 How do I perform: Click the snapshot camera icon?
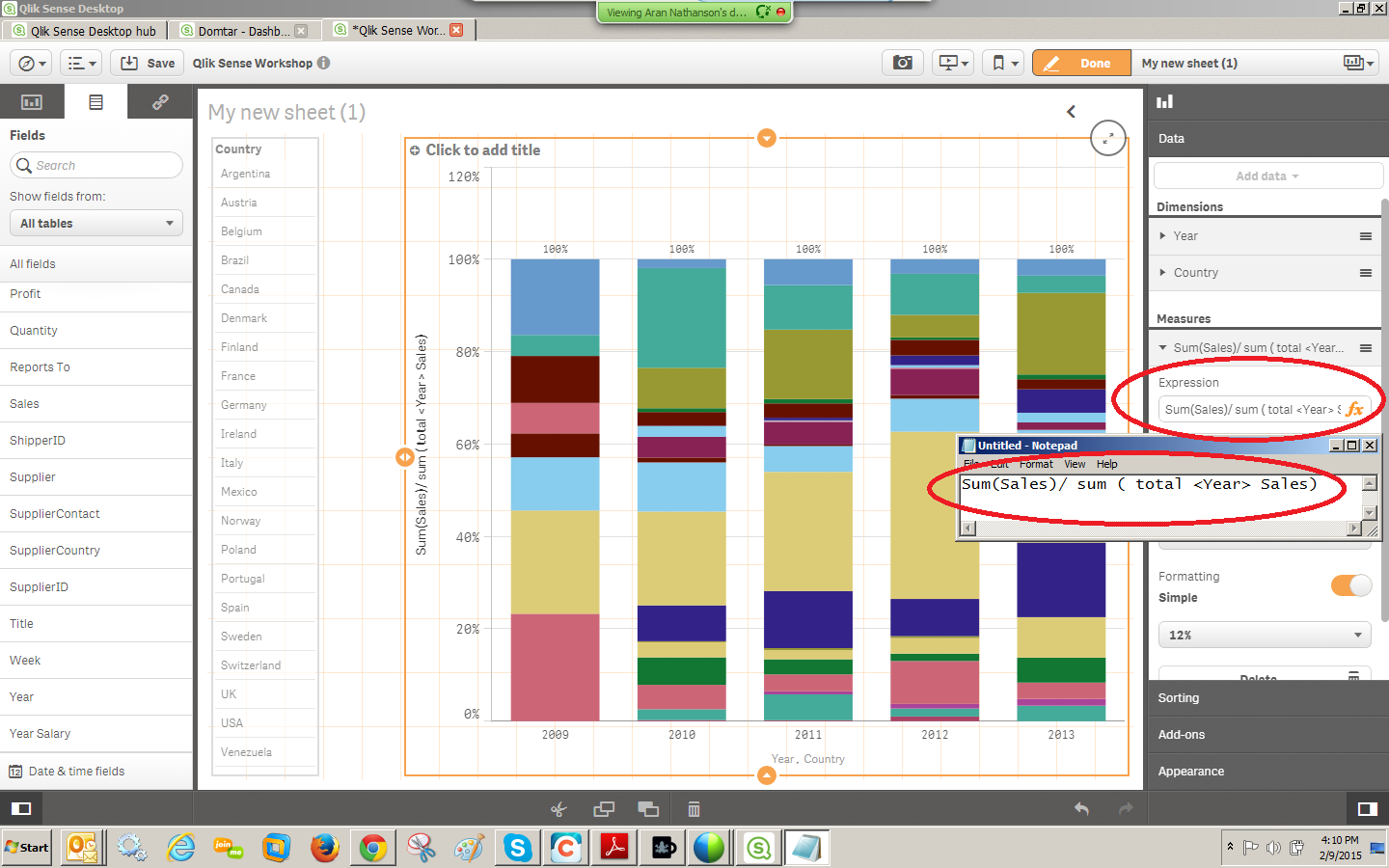pyautogui.click(x=902, y=63)
